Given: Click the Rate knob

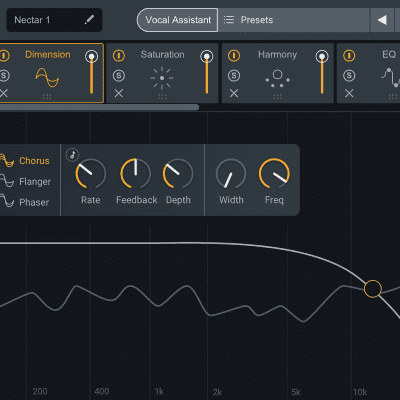Looking at the screenshot, I should pos(91,174).
